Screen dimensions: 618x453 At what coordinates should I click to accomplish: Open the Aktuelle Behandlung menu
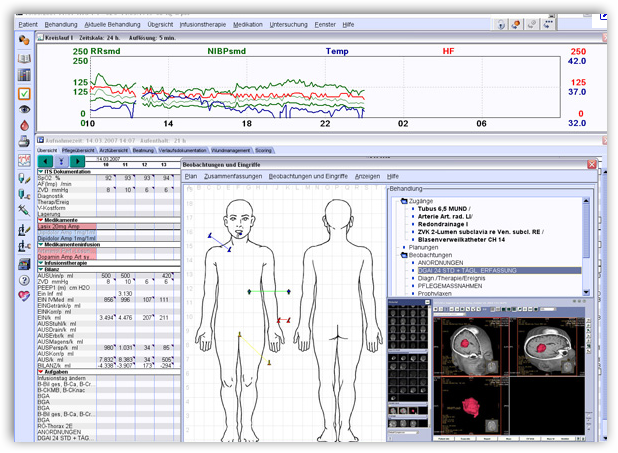pos(112,24)
